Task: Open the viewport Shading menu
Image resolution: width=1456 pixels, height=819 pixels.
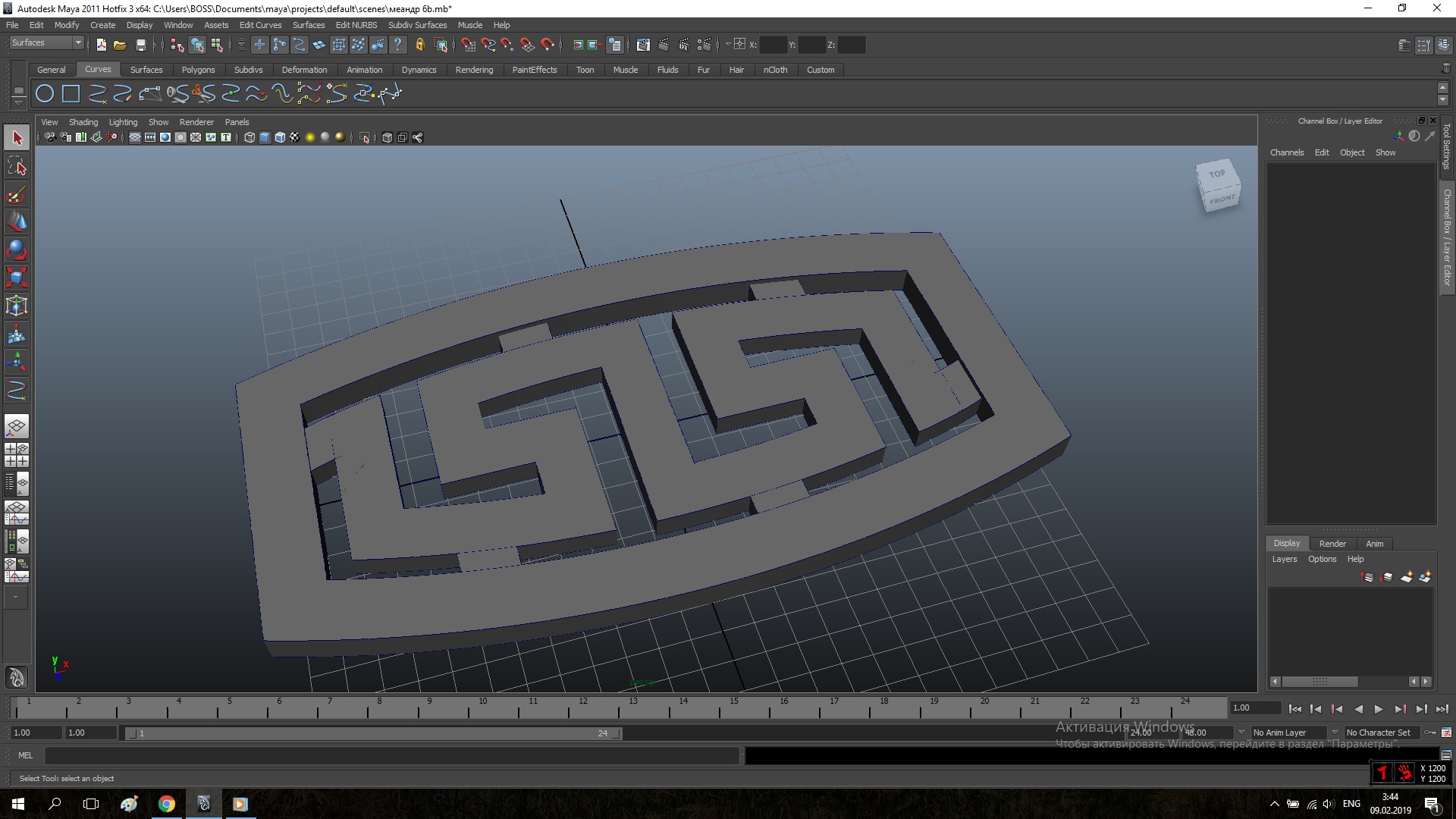Action: (x=83, y=122)
